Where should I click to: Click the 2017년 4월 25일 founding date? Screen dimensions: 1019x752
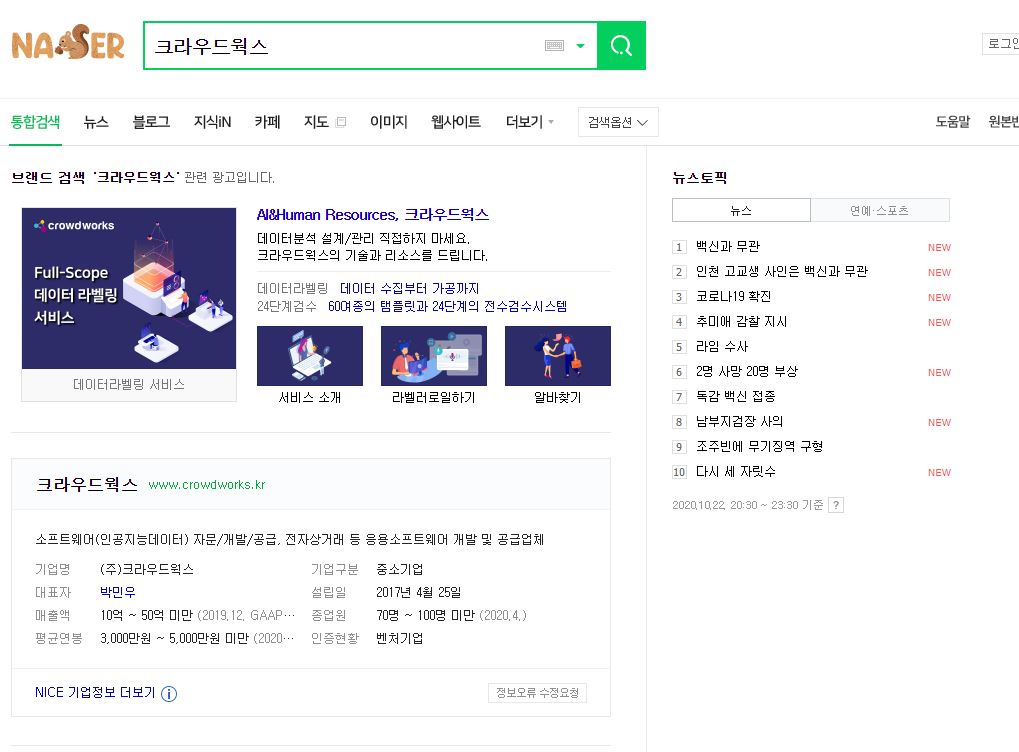[x=419, y=592]
